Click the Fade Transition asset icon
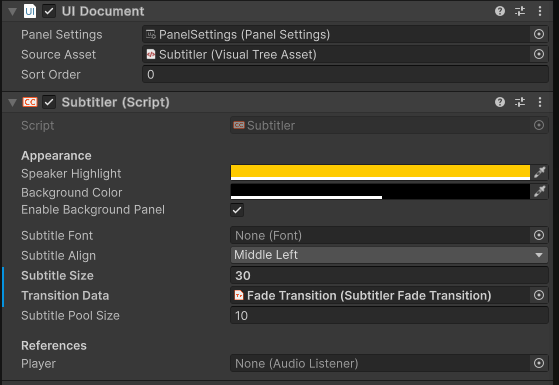The width and height of the screenshot is (559, 385). (239, 295)
